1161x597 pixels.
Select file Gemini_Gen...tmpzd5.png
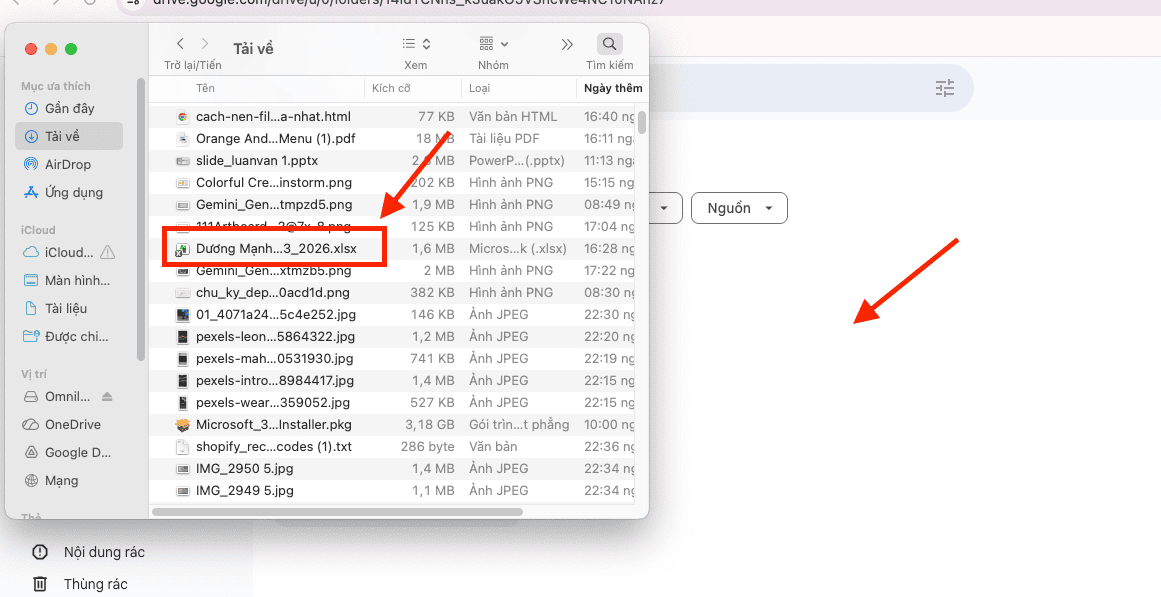tap(274, 204)
